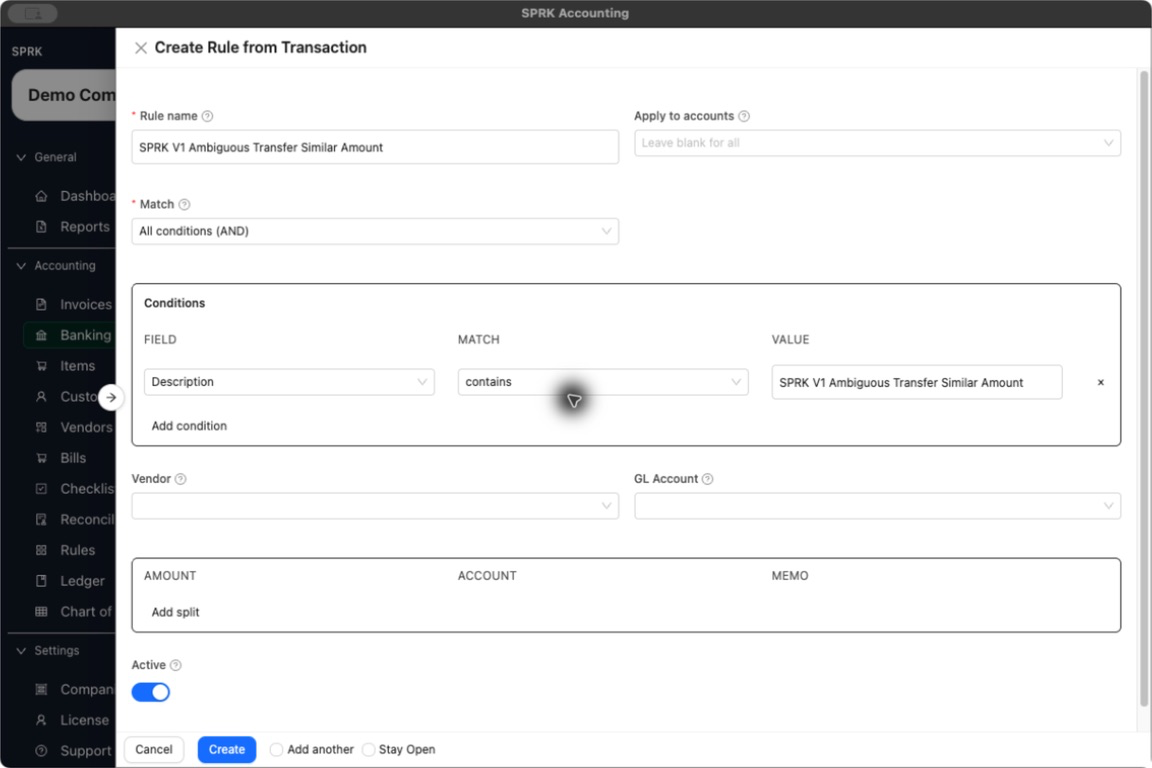
Task: Click the condition Value input field
Action: [x=917, y=382]
